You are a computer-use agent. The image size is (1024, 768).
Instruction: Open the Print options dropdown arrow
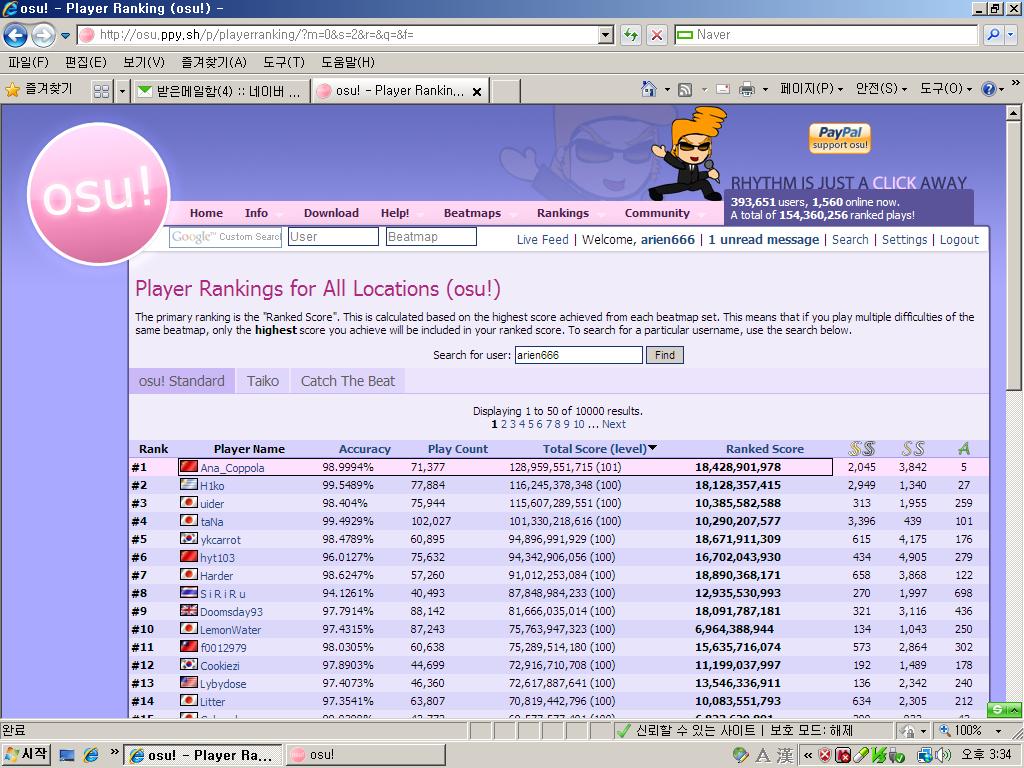[x=764, y=89]
